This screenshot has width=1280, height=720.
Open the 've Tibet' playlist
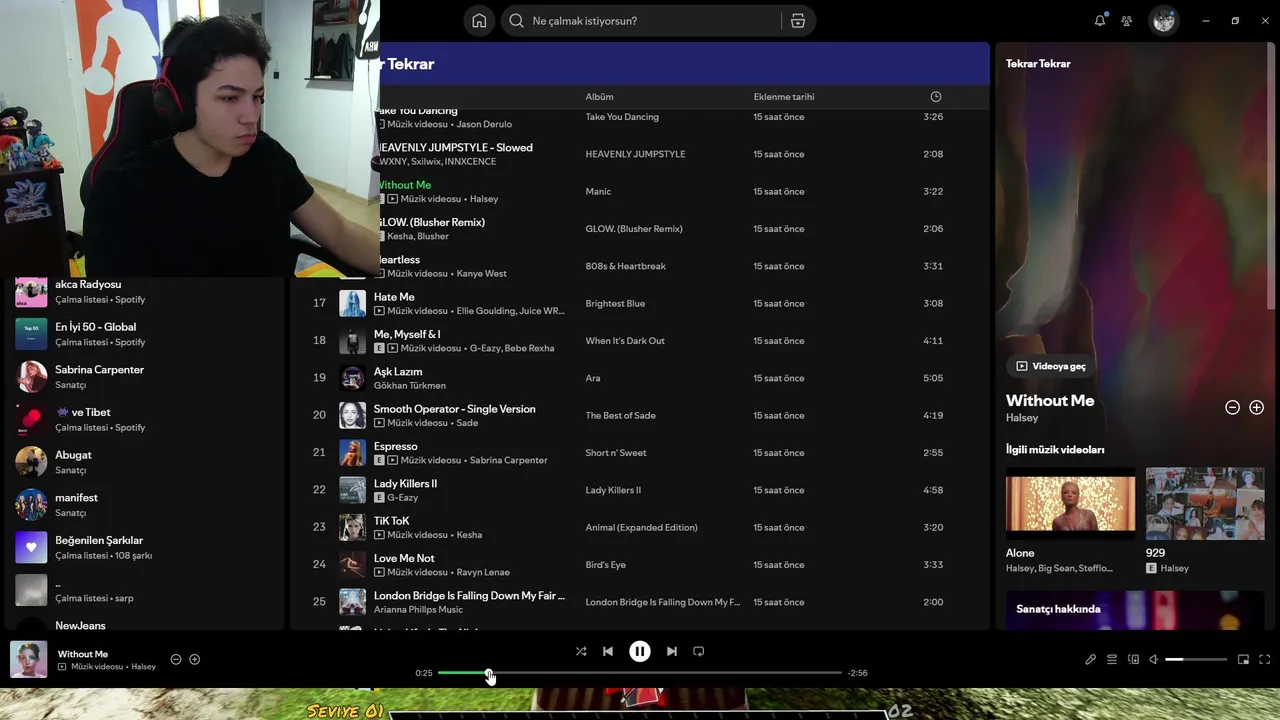click(x=145, y=419)
